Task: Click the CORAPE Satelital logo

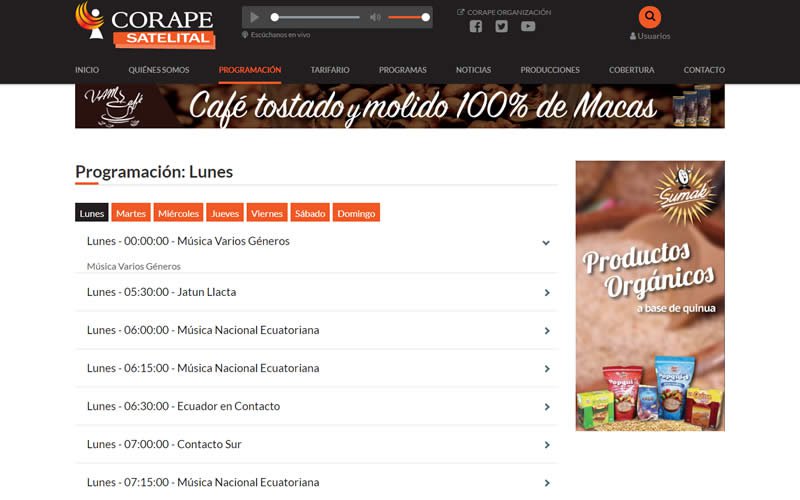Action: click(x=146, y=25)
